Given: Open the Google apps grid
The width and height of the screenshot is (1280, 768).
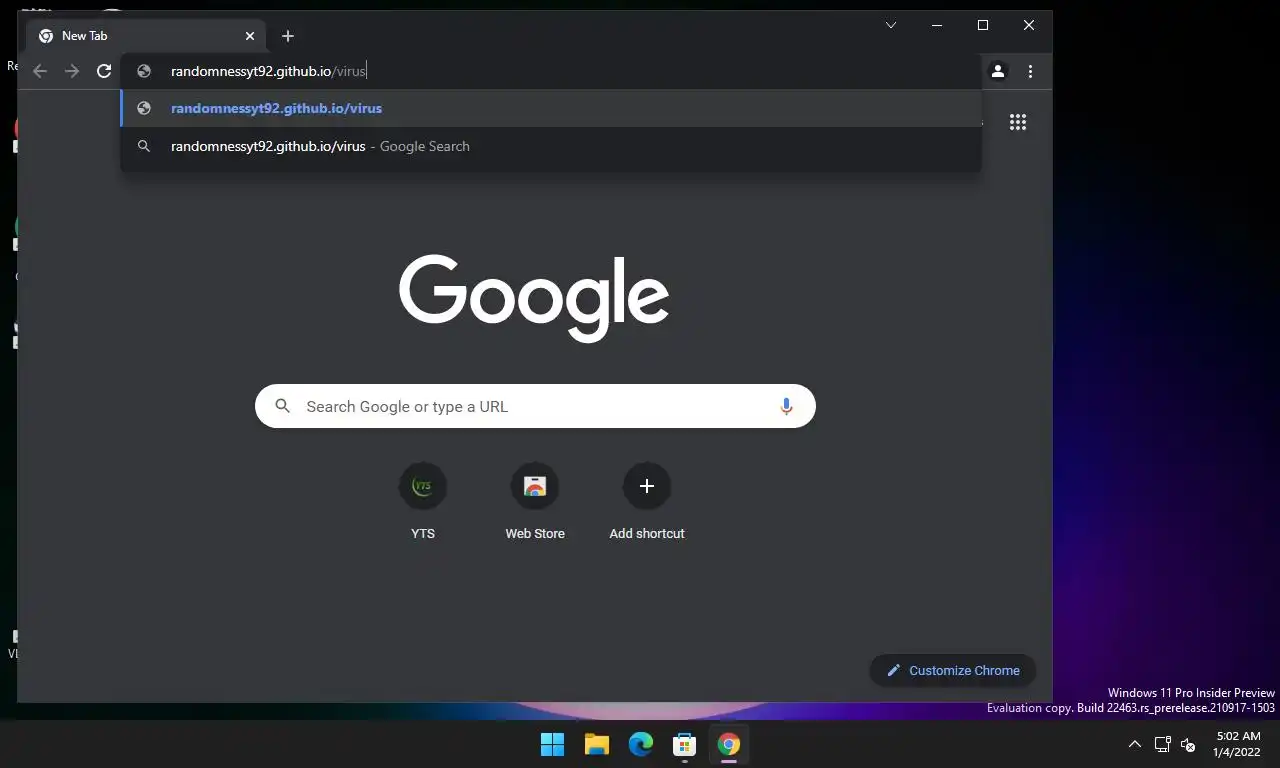Looking at the screenshot, I should coord(1018,122).
